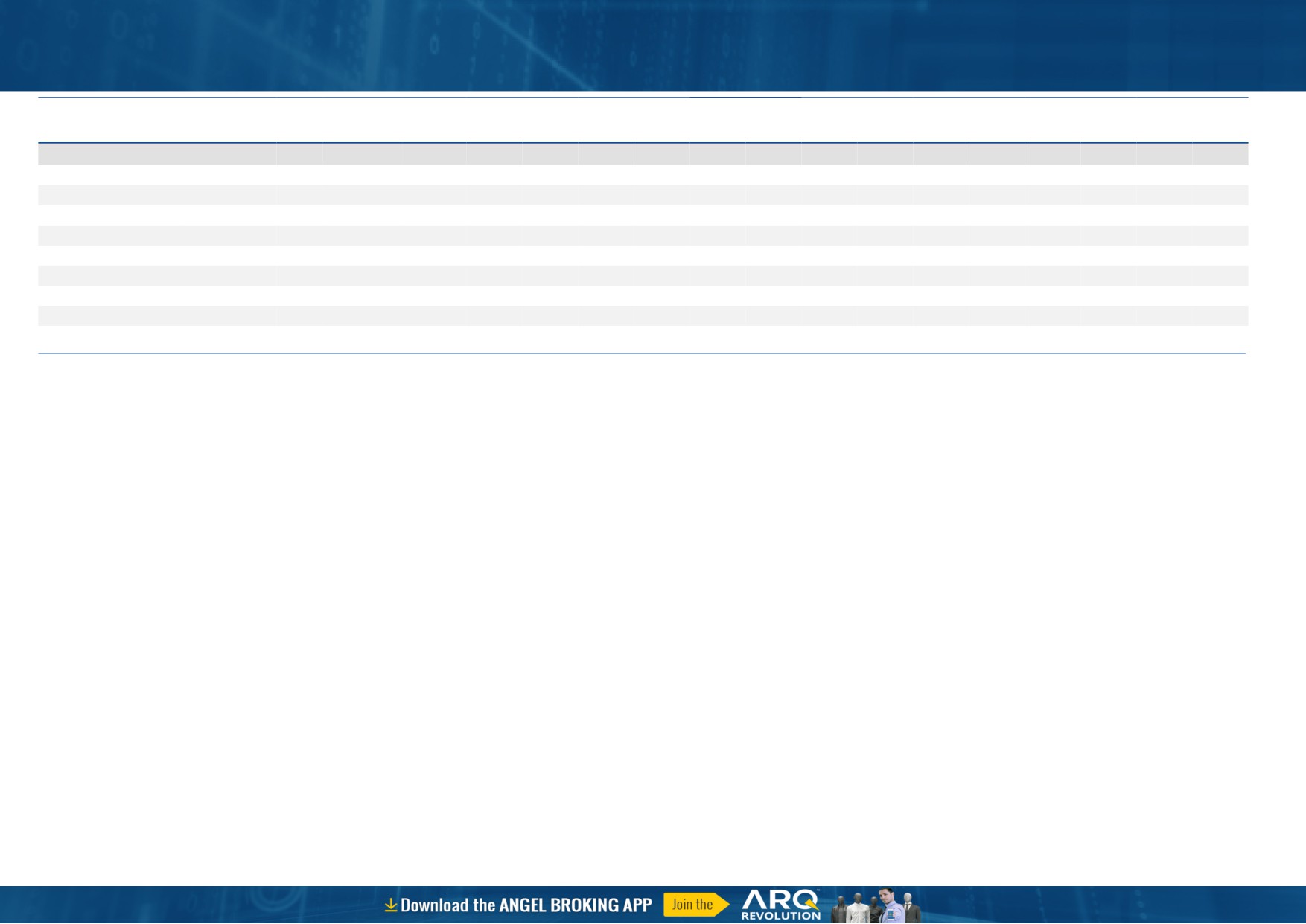Screen dimensions: 1306x924
Task: Click the REVOLUTION text beneath ARQ
Action: [780, 916]
